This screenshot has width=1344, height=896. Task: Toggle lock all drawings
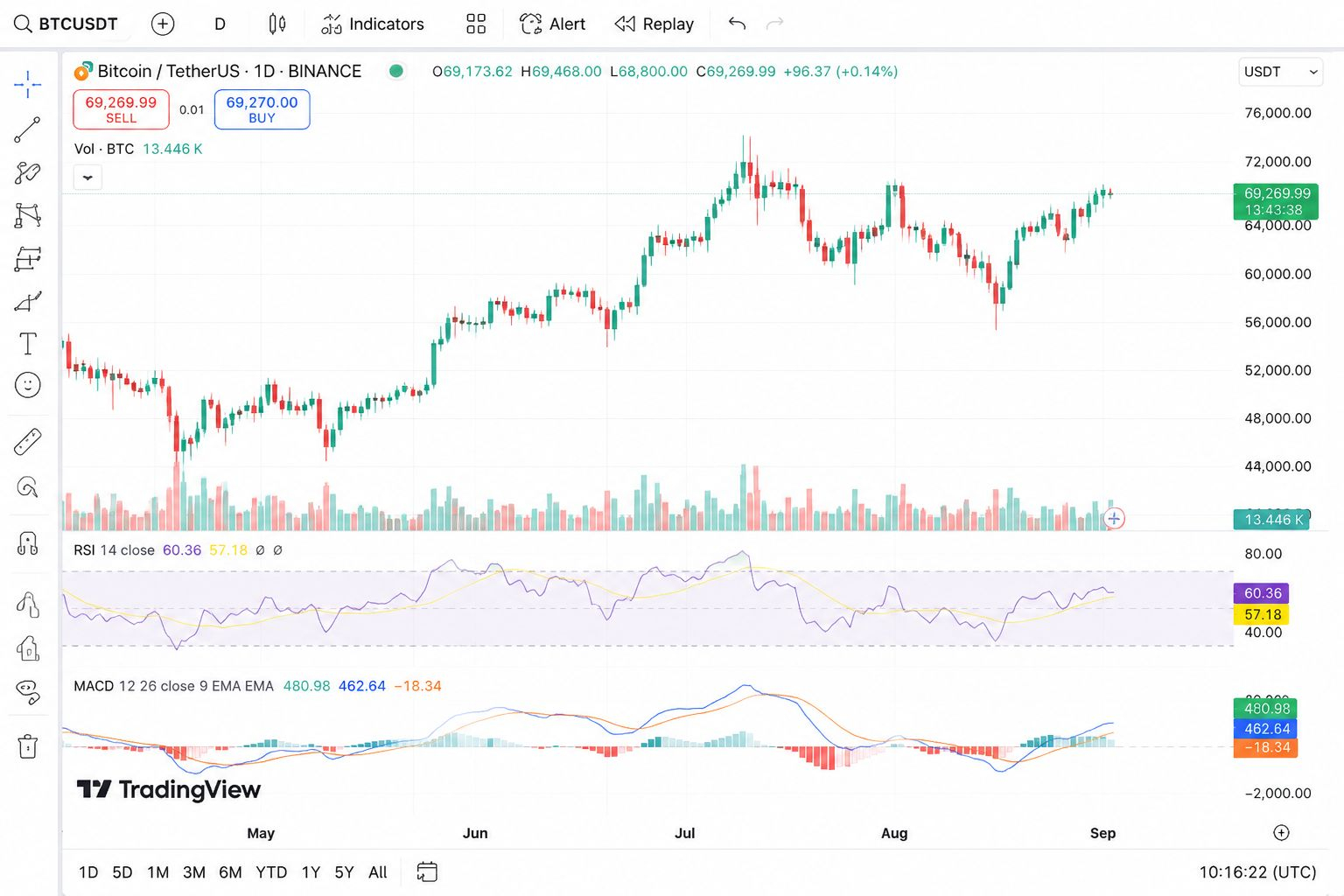28,648
